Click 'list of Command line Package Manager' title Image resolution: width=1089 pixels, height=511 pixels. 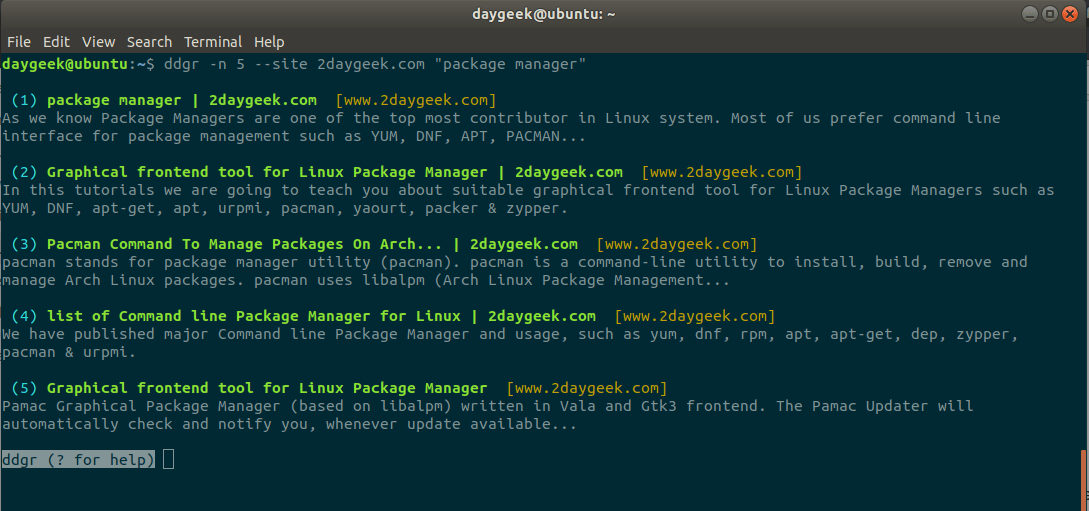(321, 316)
